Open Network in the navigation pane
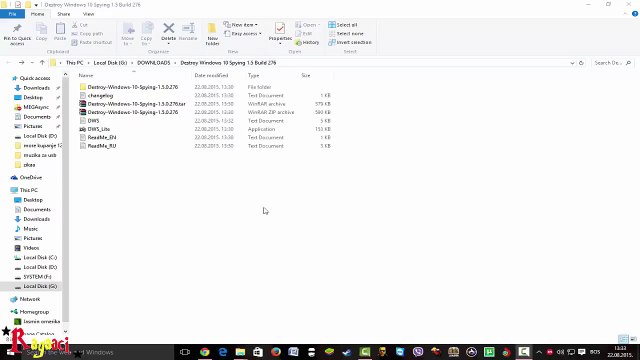Screen dimensions: 640x360 (x=30, y=299)
